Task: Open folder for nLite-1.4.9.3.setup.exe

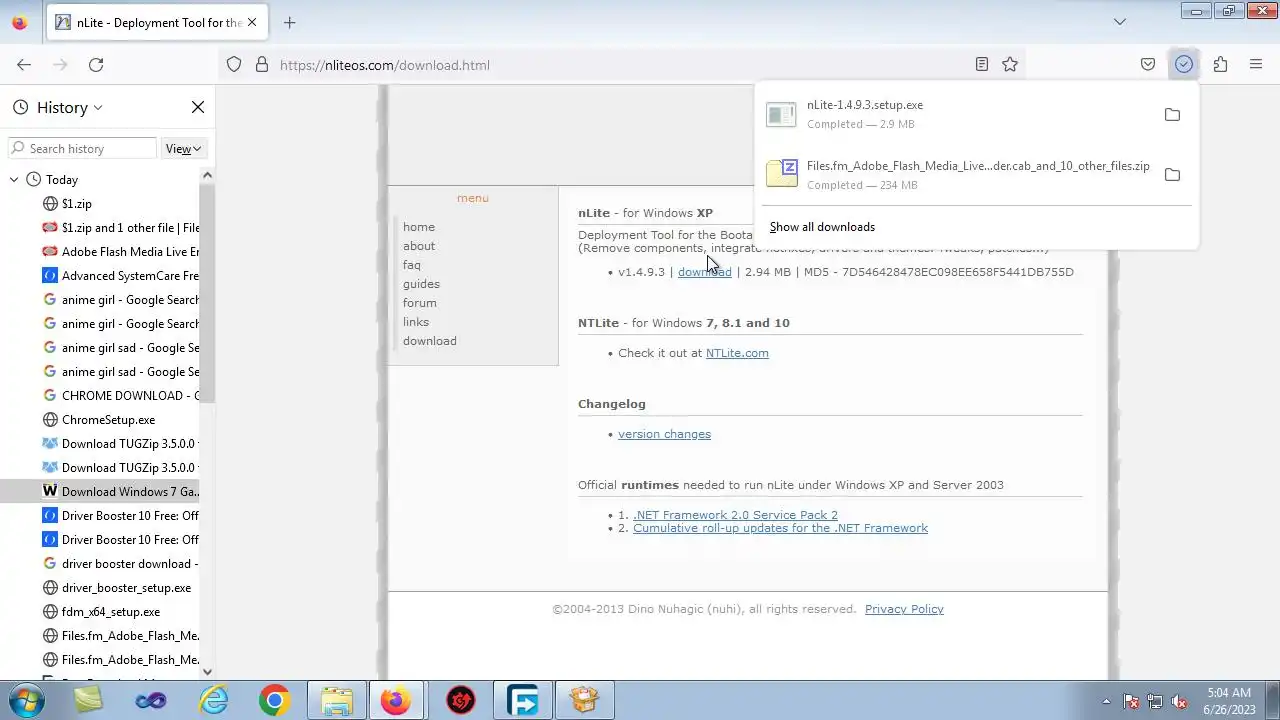Action: (x=1172, y=115)
